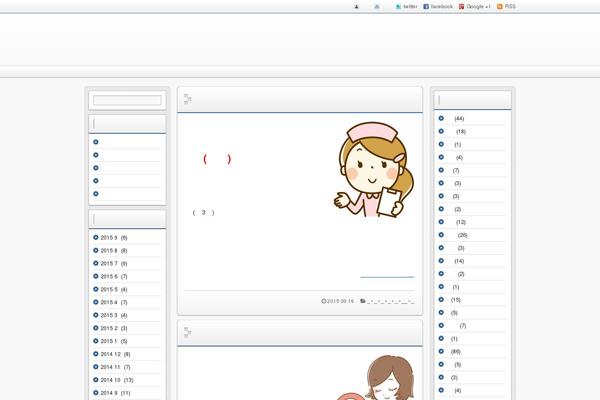This screenshot has width=600, height=400.
Task: Open the 2015 7 (9) archive
Action: (114, 264)
